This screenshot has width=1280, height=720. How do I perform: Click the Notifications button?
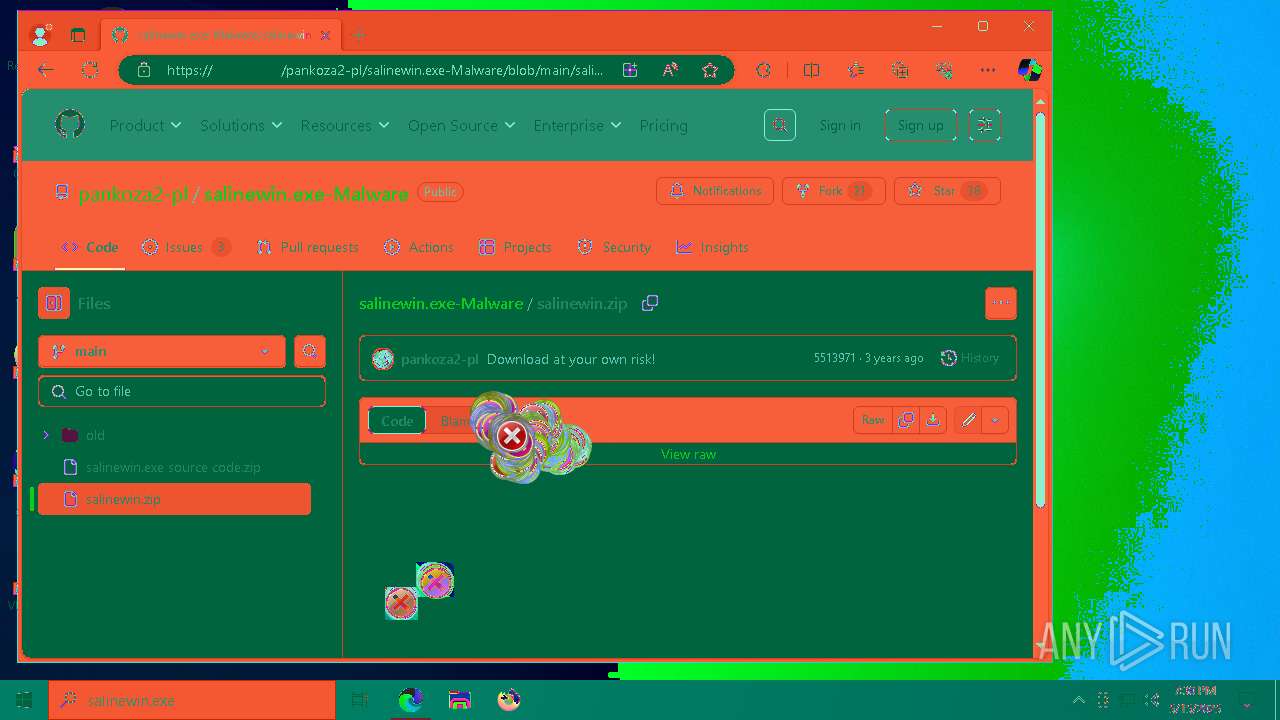(715, 191)
